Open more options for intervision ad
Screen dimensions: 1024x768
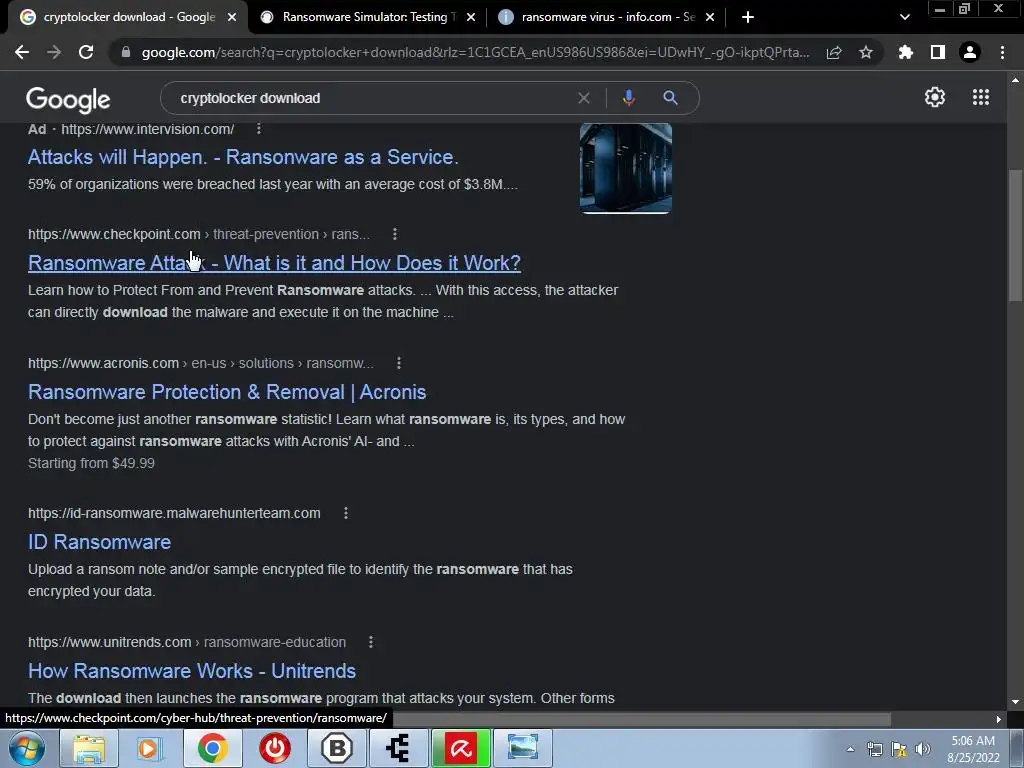coord(259,129)
